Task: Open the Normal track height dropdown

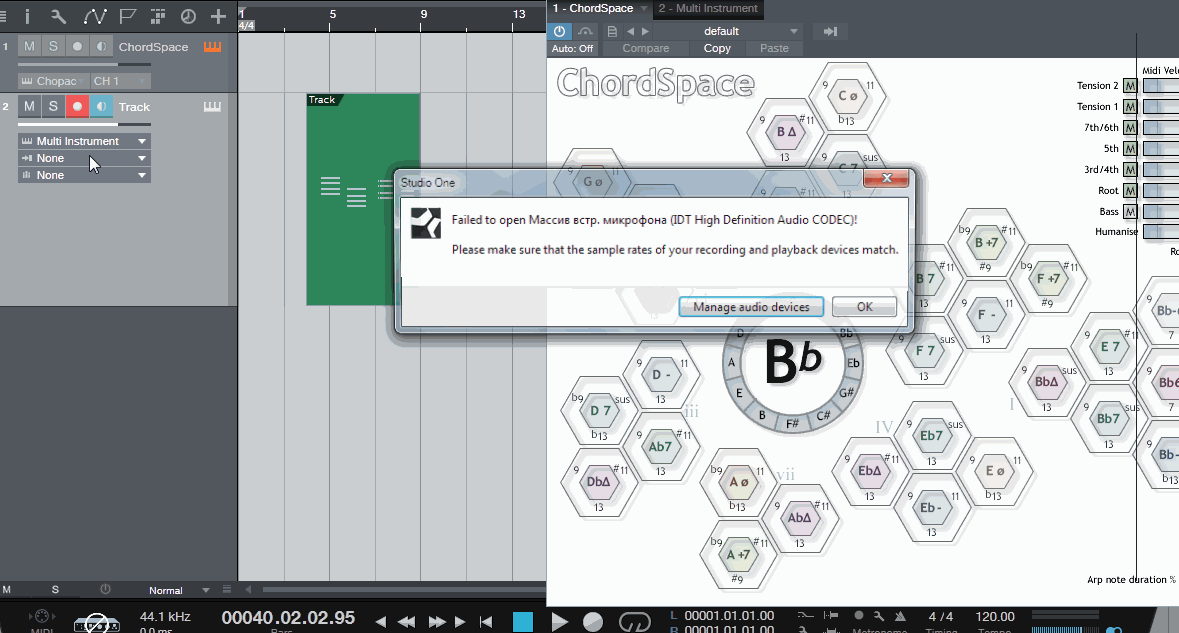Action: (178, 590)
